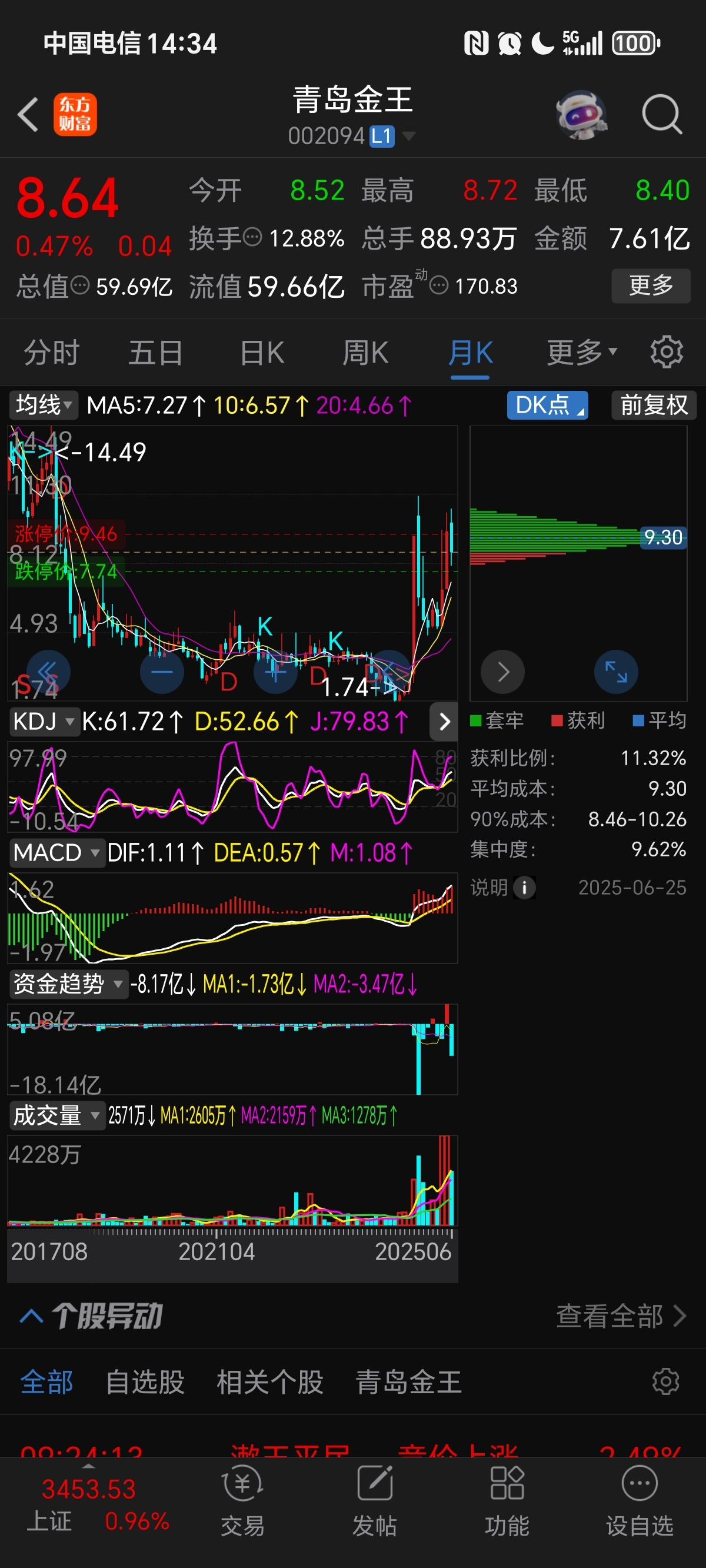Tap the chip date 2025-06-25
The height and width of the screenshot is (1568, 706).
(x=632, y=888)
